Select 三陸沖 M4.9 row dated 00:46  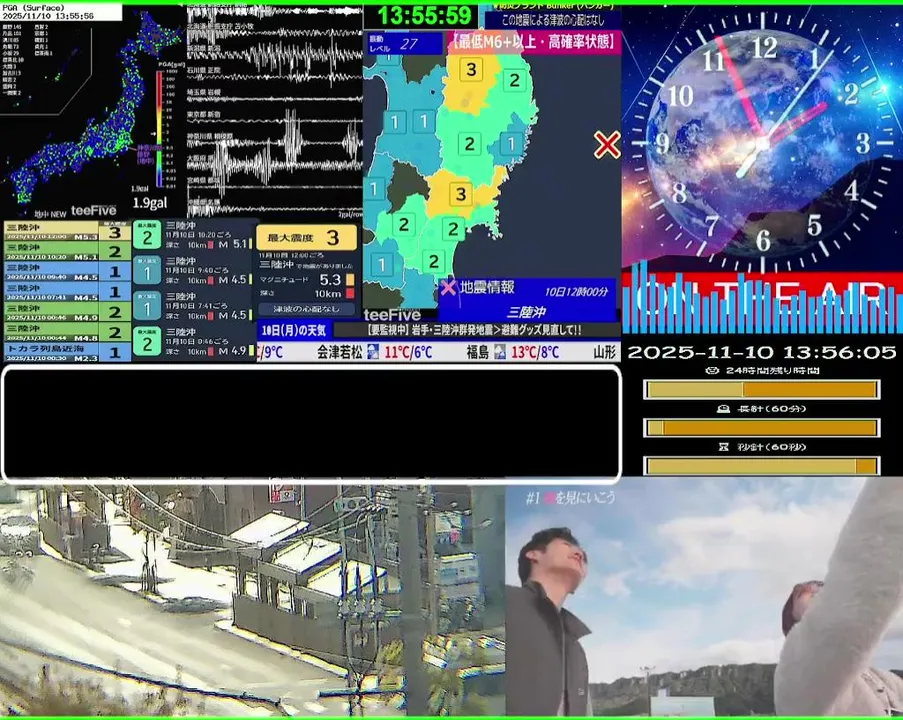click(67, 312)
